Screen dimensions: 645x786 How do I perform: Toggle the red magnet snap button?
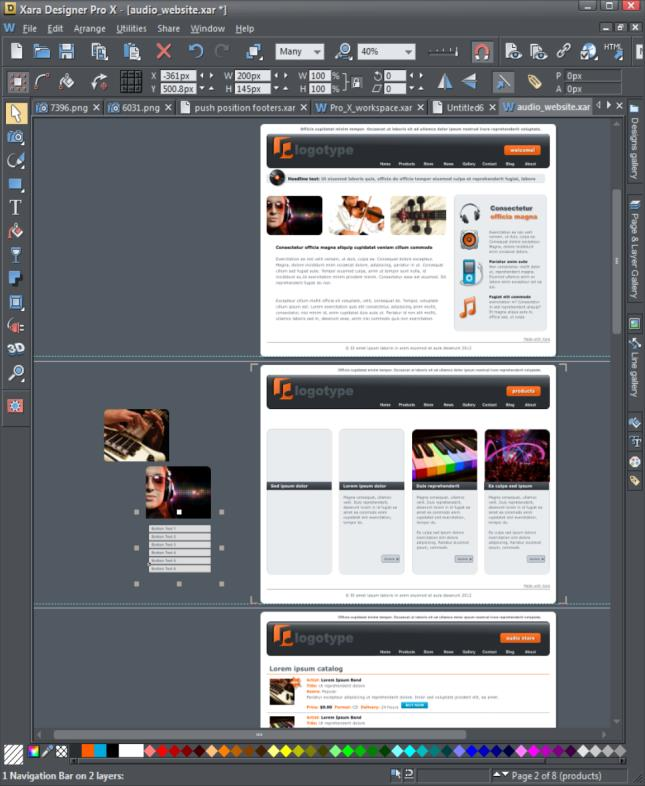pos(482,52)
